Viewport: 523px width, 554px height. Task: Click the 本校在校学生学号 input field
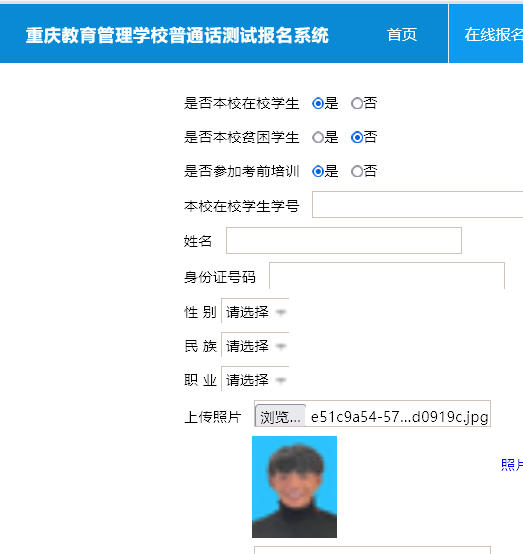coord(418,205)
